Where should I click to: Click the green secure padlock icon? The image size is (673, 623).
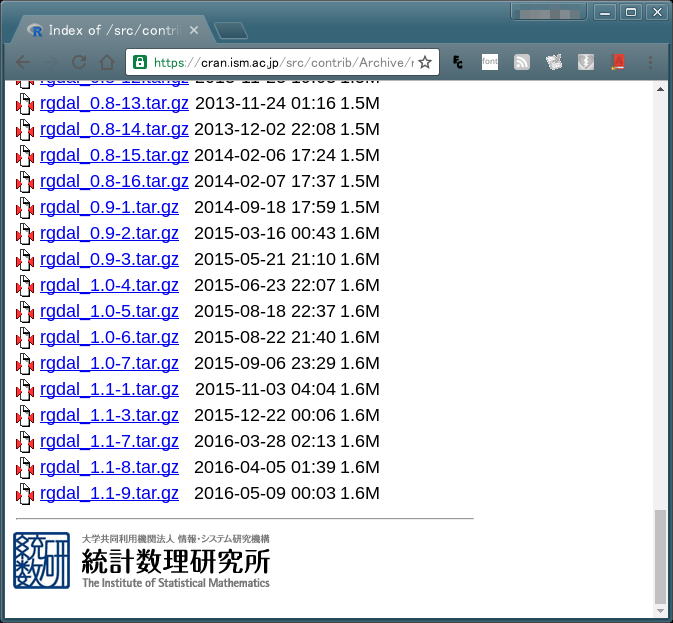pyautogui.click(x=140, y=63)
